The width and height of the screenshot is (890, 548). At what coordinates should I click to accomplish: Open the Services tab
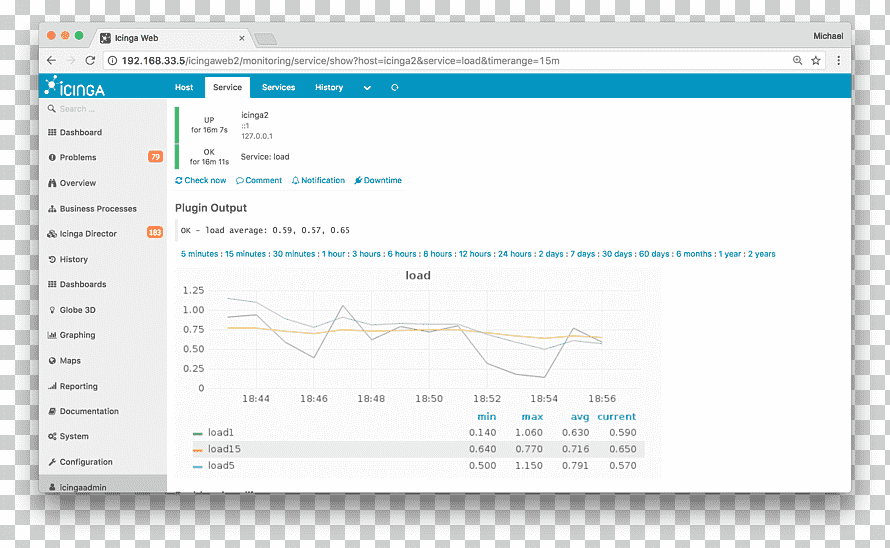(278, 87)
